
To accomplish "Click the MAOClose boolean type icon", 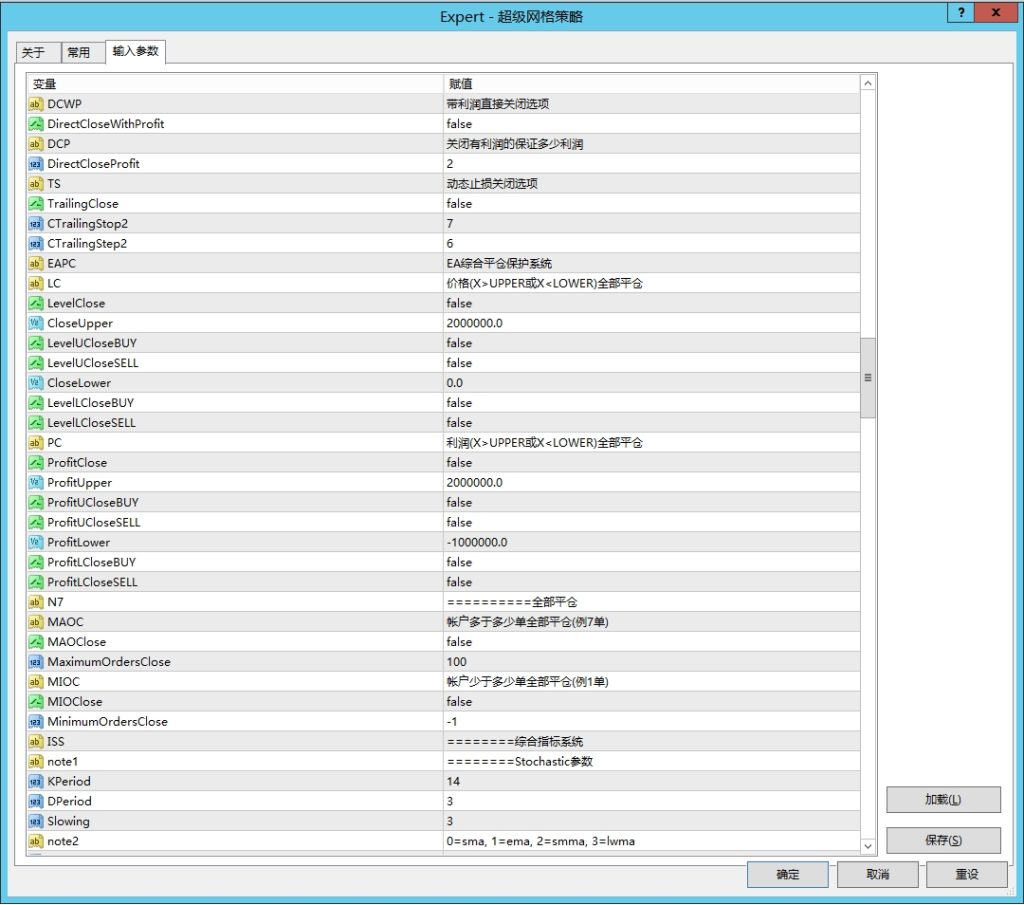I will click(x=36, y=642).
